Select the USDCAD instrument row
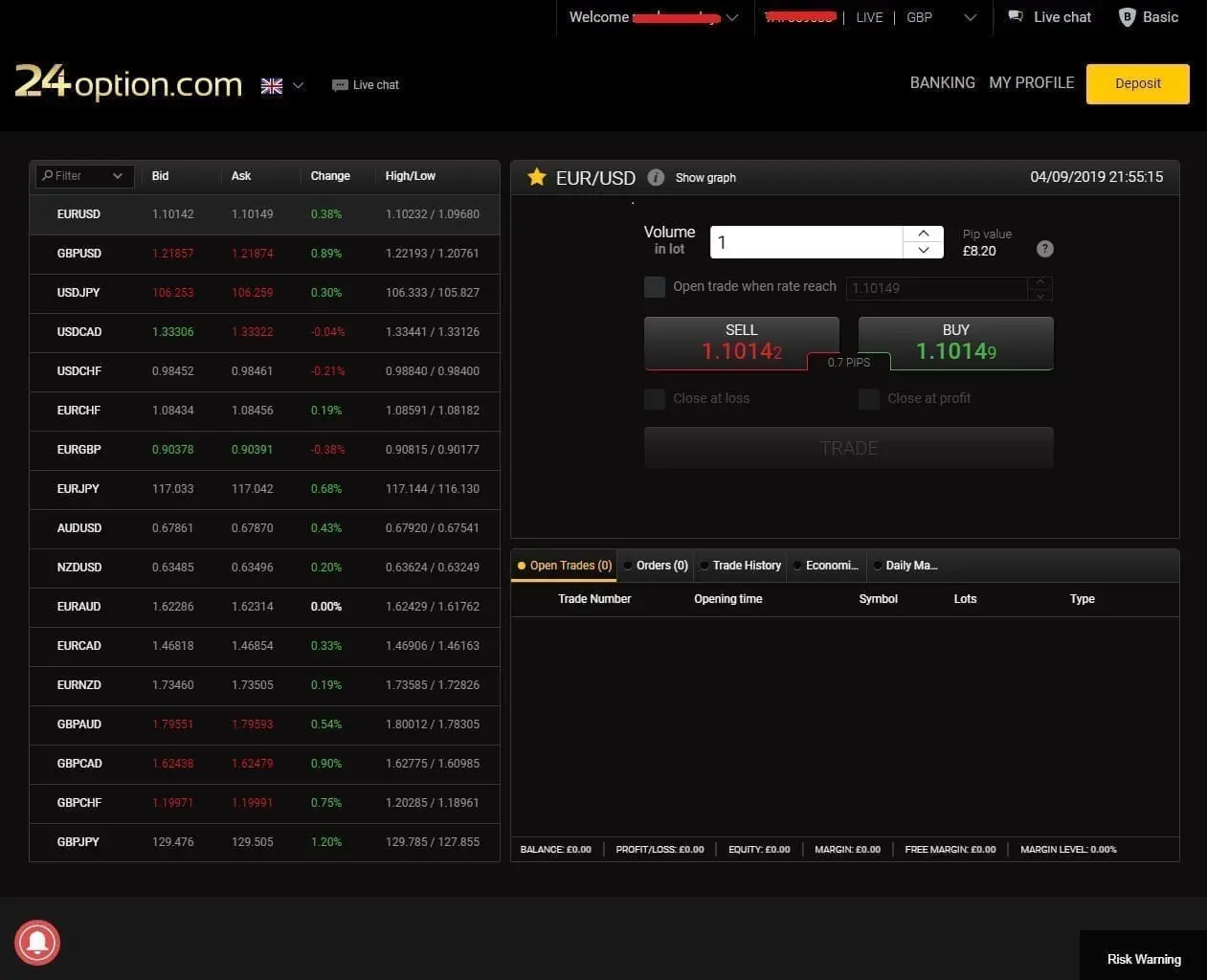This screenshot has height=980, width=1207. [x=264, y=332]
